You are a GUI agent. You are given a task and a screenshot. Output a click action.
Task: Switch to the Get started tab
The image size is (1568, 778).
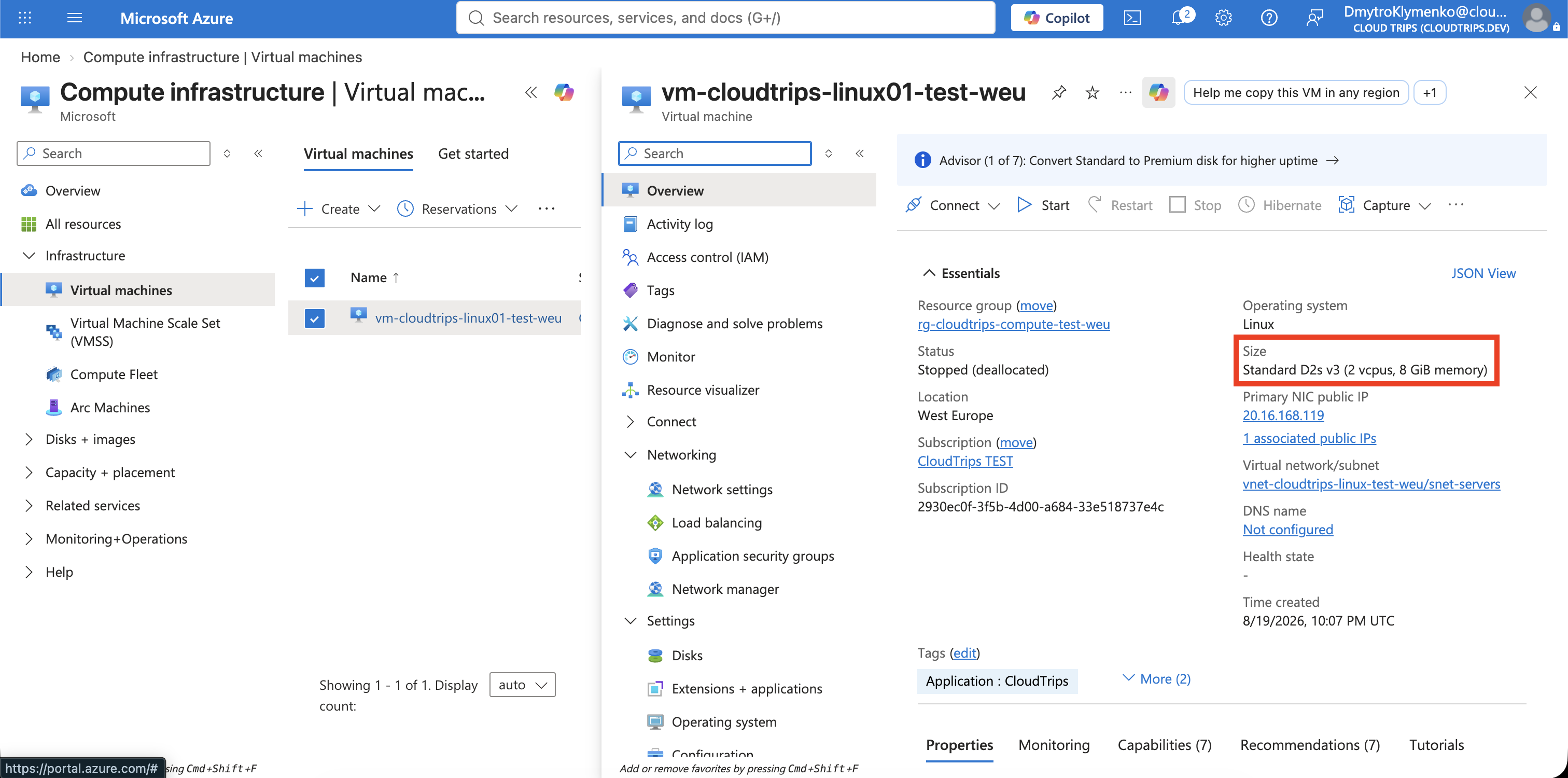point(473,154)
